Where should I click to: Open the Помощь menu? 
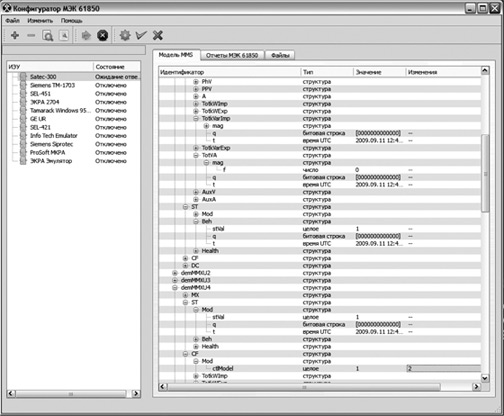(71, 21)
